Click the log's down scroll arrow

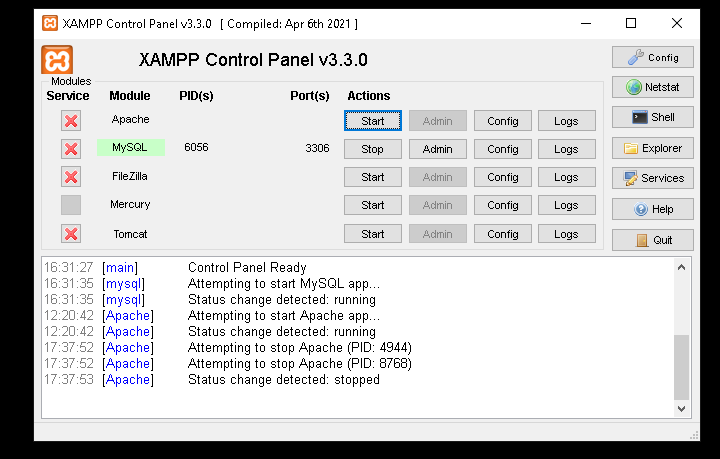pyautogui.click(x=681, y=409)
